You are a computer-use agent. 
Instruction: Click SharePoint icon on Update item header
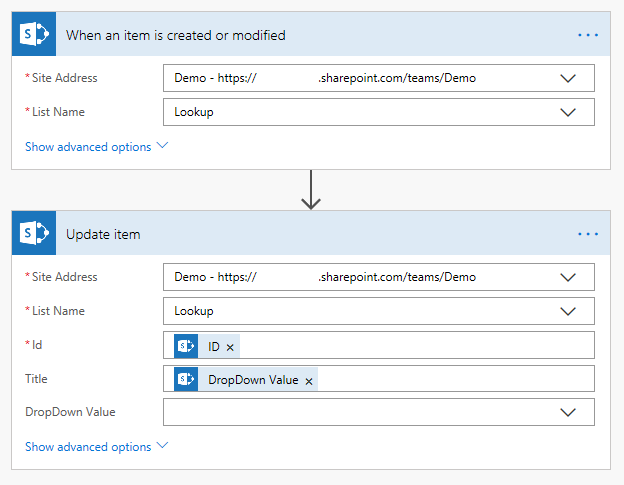pyautogui.click(x=36, y=234)
